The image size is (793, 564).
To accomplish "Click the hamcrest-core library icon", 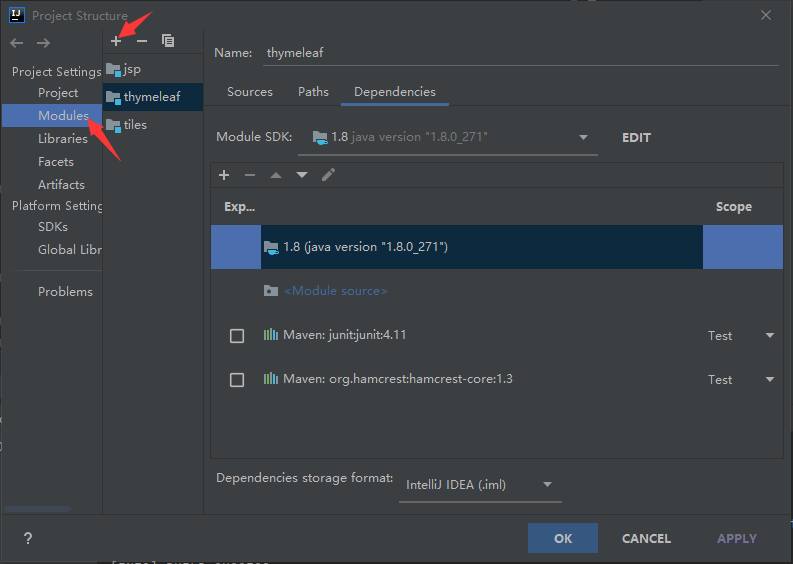I will pos(271,379).
